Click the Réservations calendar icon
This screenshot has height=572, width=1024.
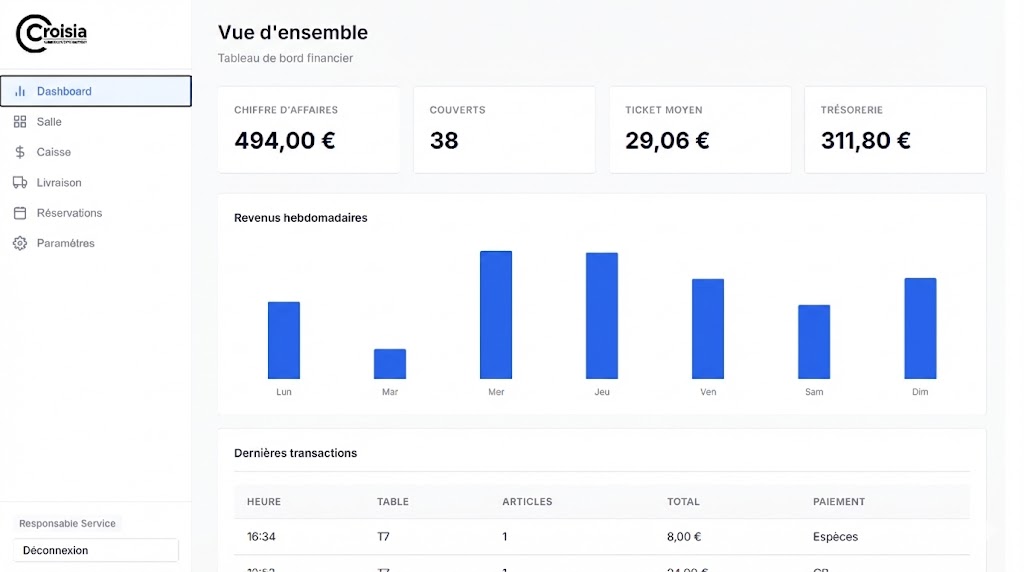coord(20,213)
